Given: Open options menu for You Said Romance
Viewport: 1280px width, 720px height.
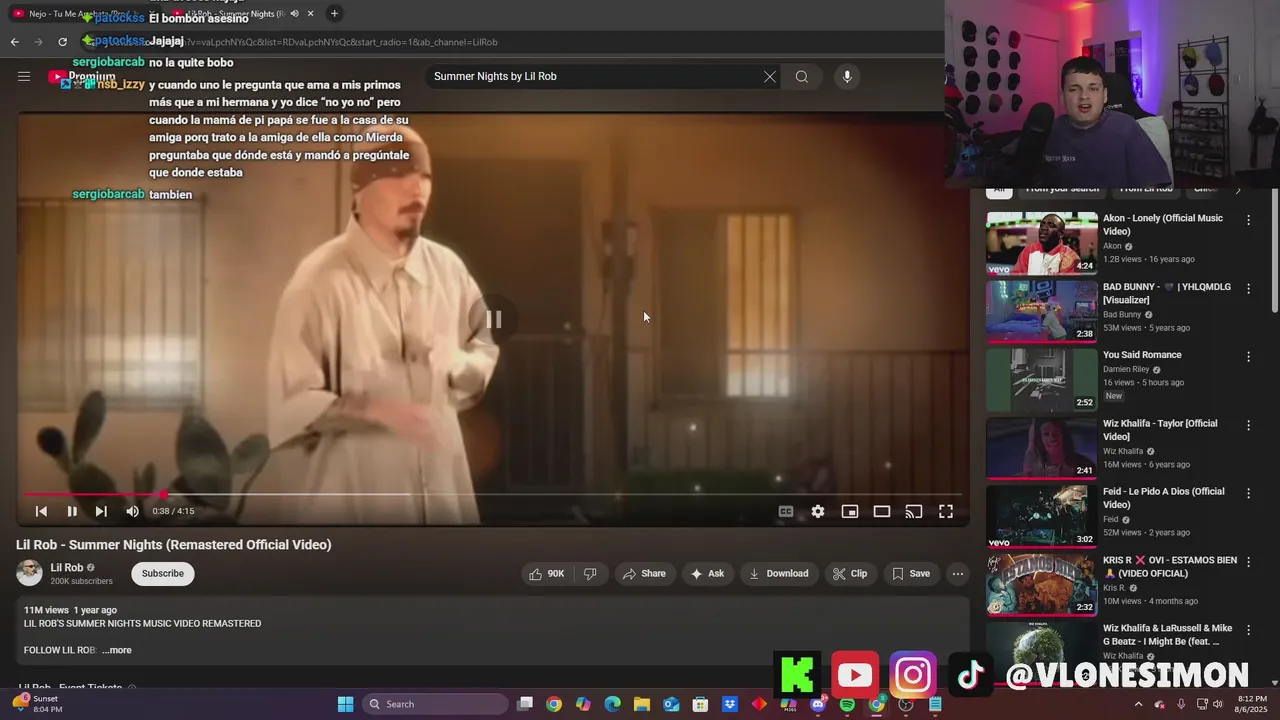Looking at the screenshot, I should click(1248, 356).
